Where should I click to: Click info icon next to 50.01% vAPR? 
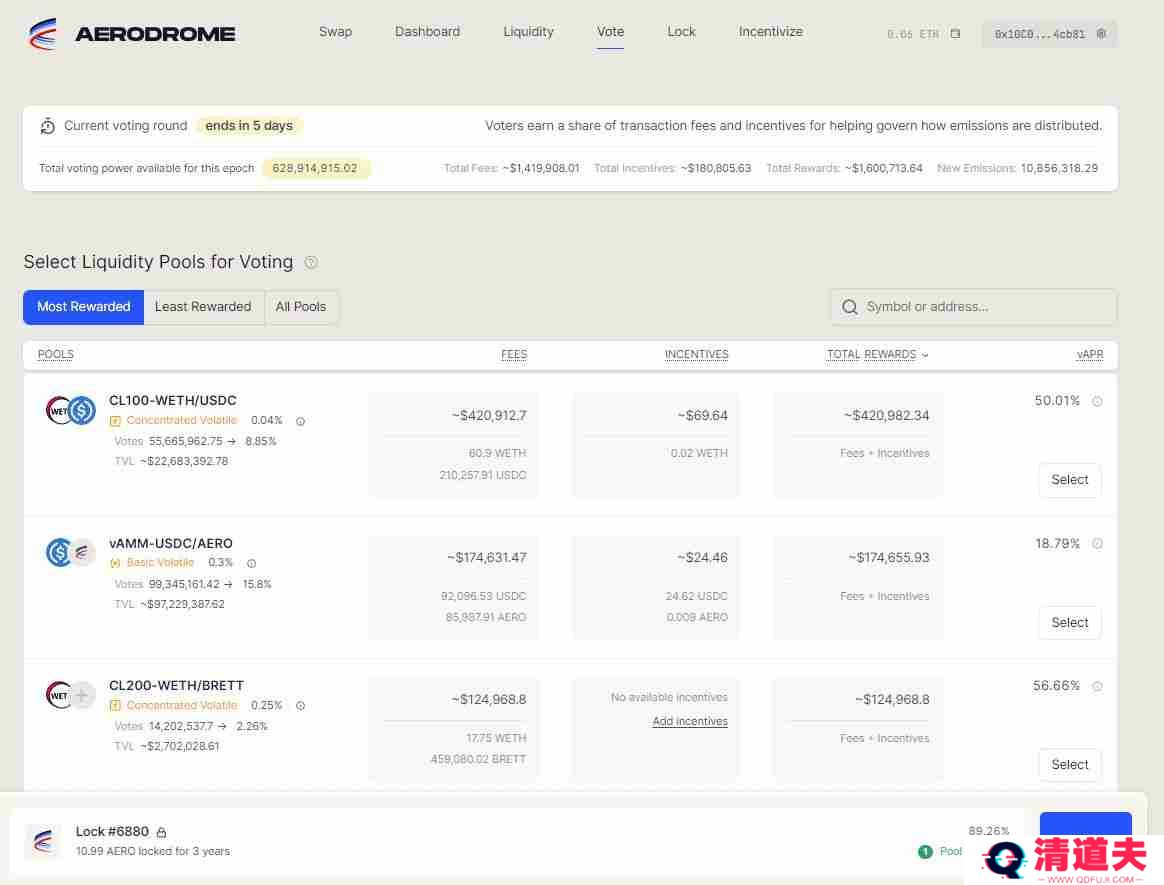[x=1097, y=402]
